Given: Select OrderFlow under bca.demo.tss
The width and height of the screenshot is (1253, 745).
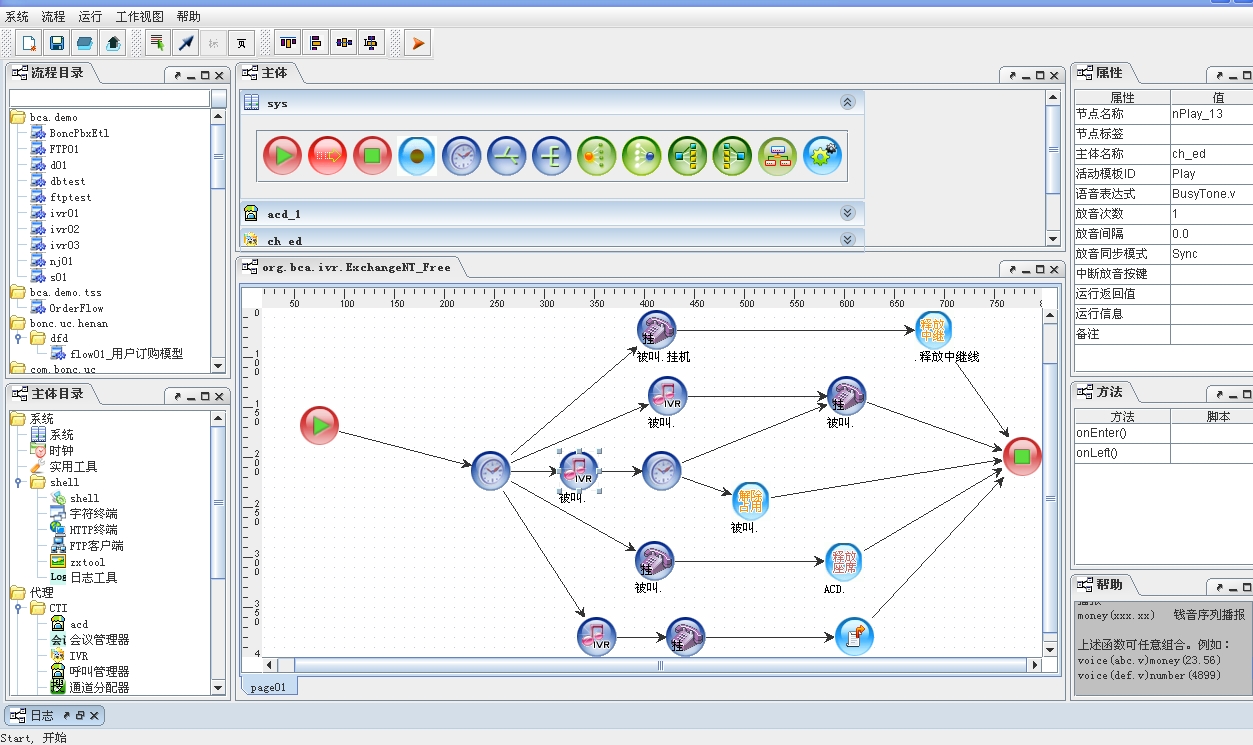Looking at the screenshot, I should point(76,308).
